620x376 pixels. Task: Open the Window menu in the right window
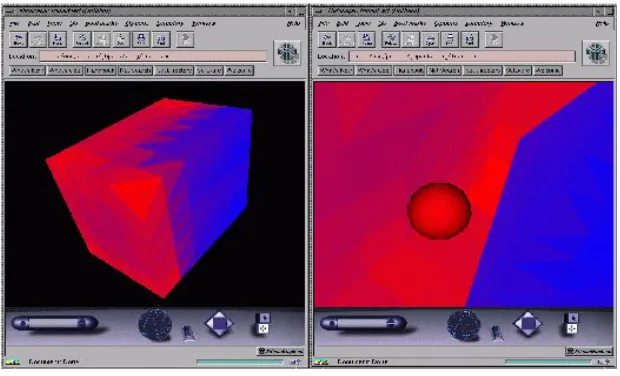click(x=512, y=24)
